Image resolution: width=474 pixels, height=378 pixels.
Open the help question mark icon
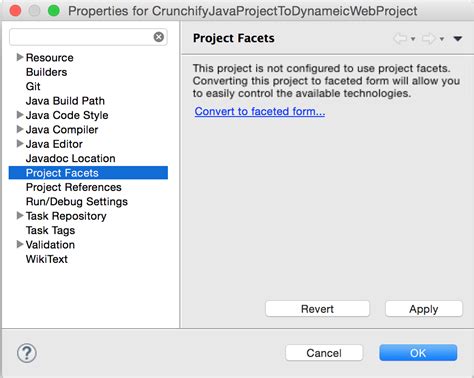pyautogui.click(x=27, y=353)
